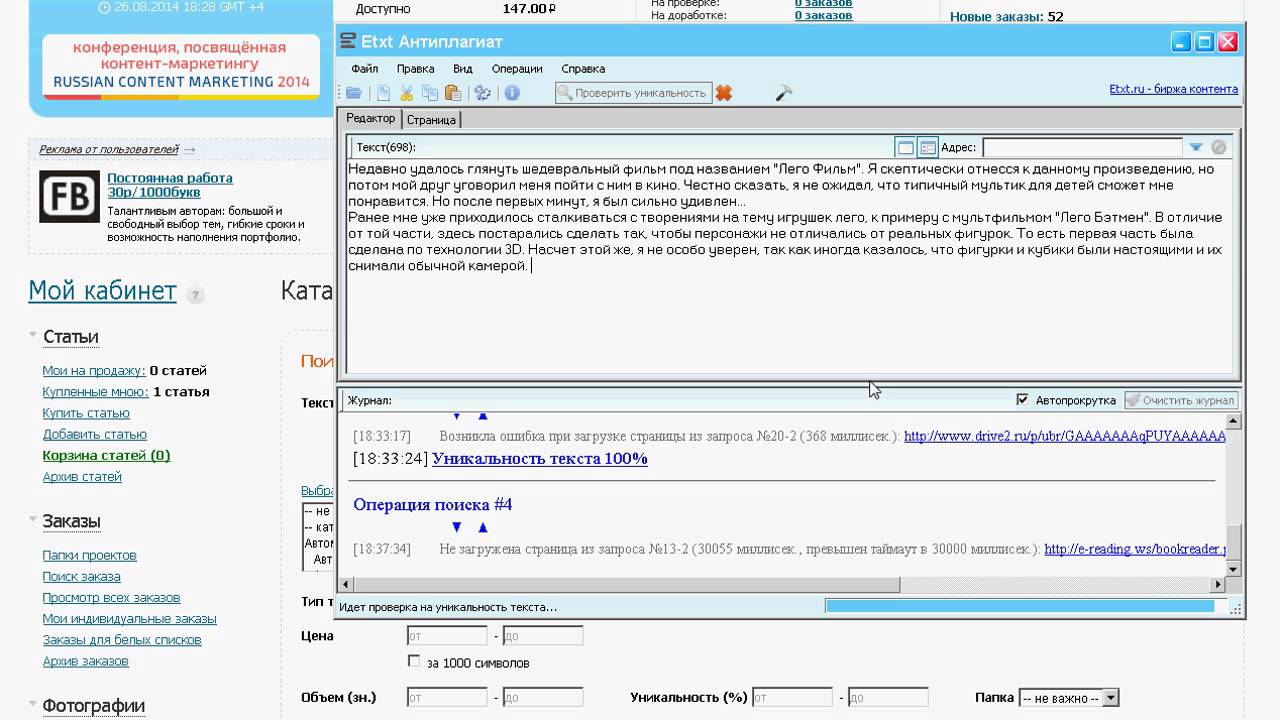
Task: Open the 'Добавить статью' link
Action: [95, 434]
